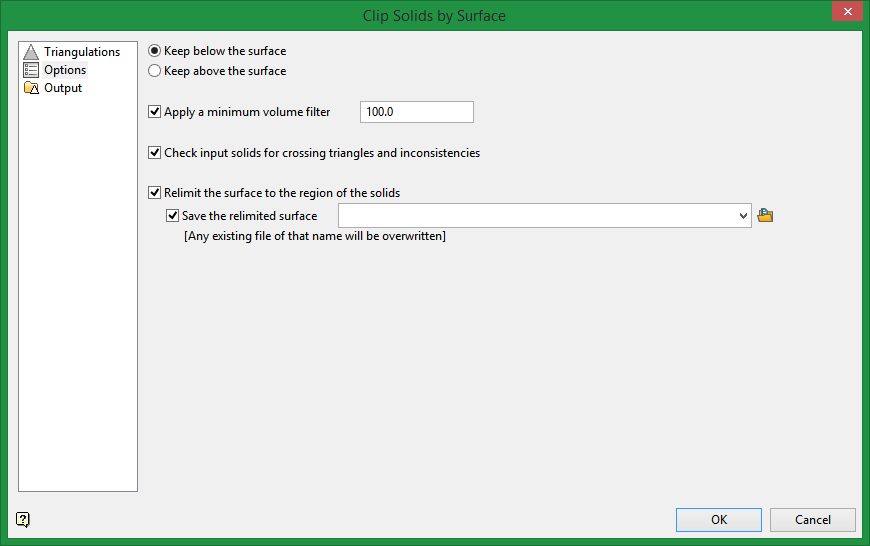
Task: Switch to the Options page
Action: (x=65, y=70)
